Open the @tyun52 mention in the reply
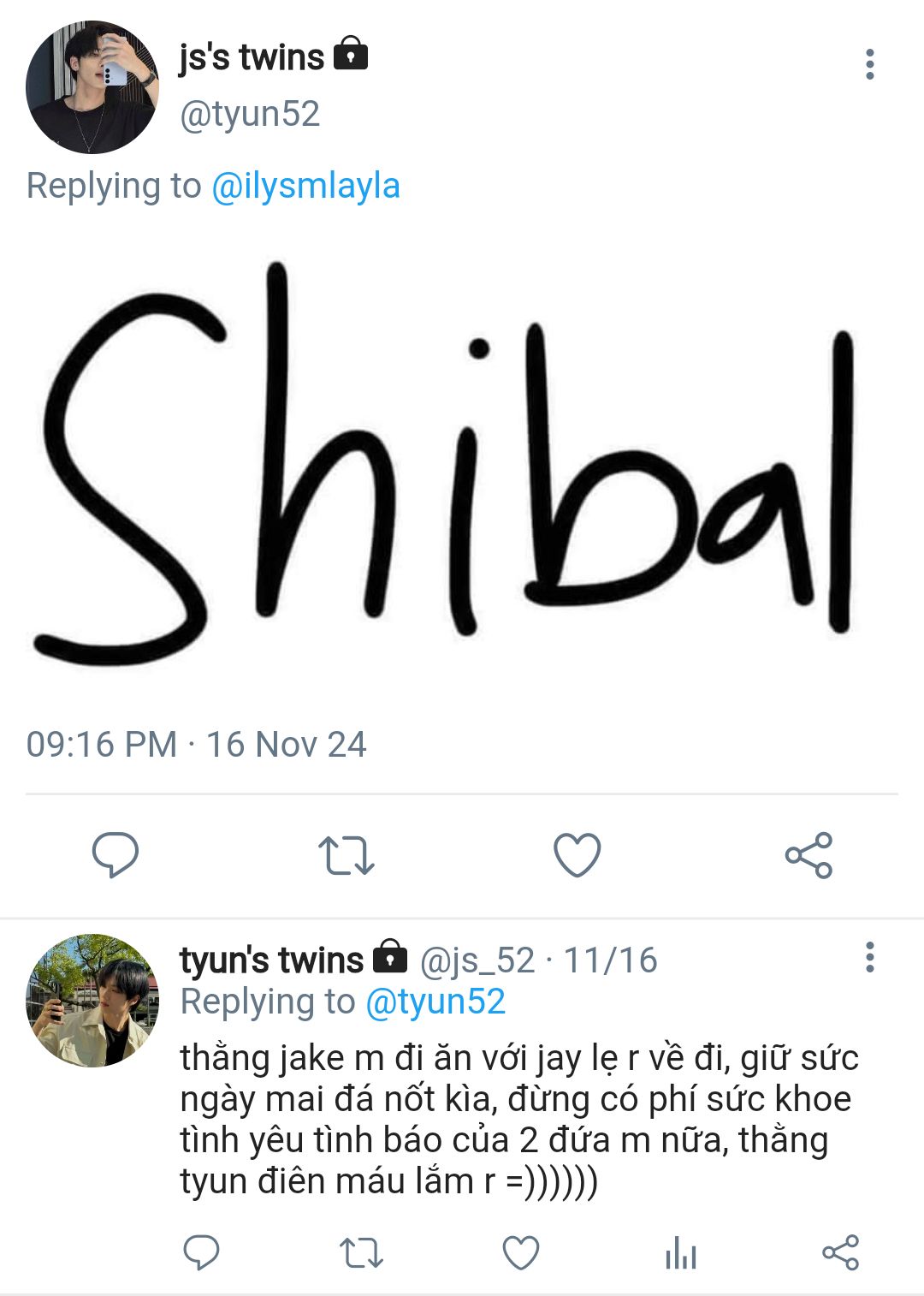This screenshot has width=924, height=1296. [435, 1002]
